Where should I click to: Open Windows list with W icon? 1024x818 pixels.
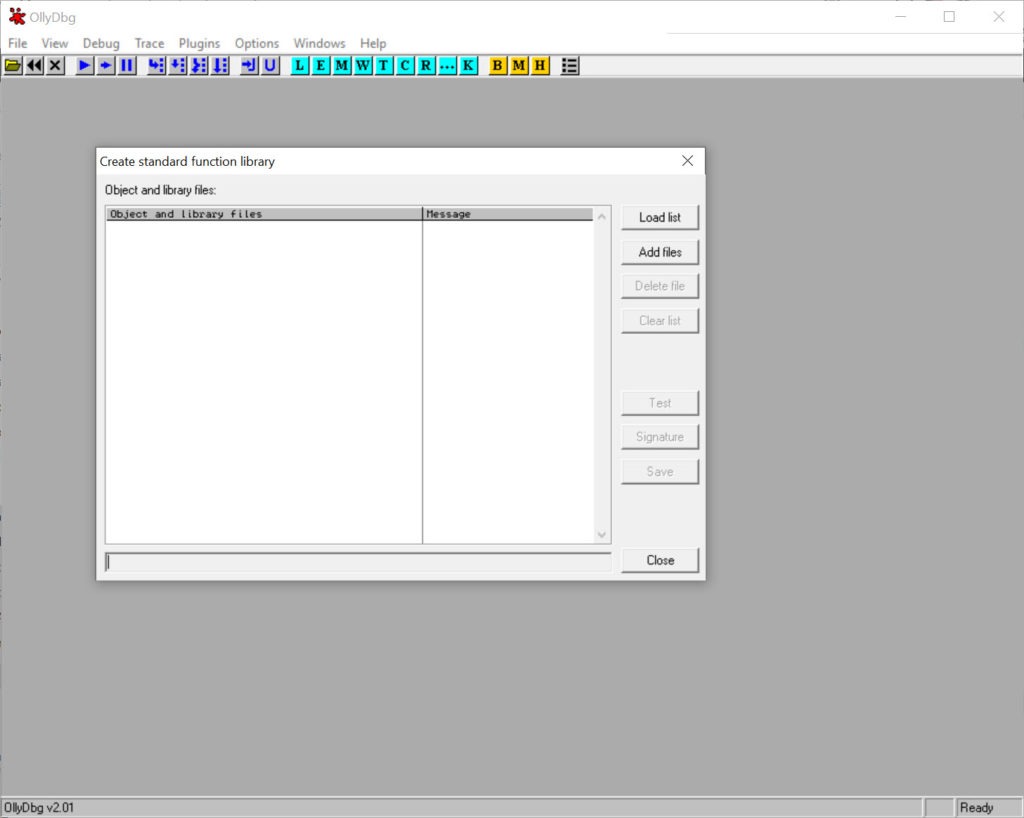tap(363, 65)
